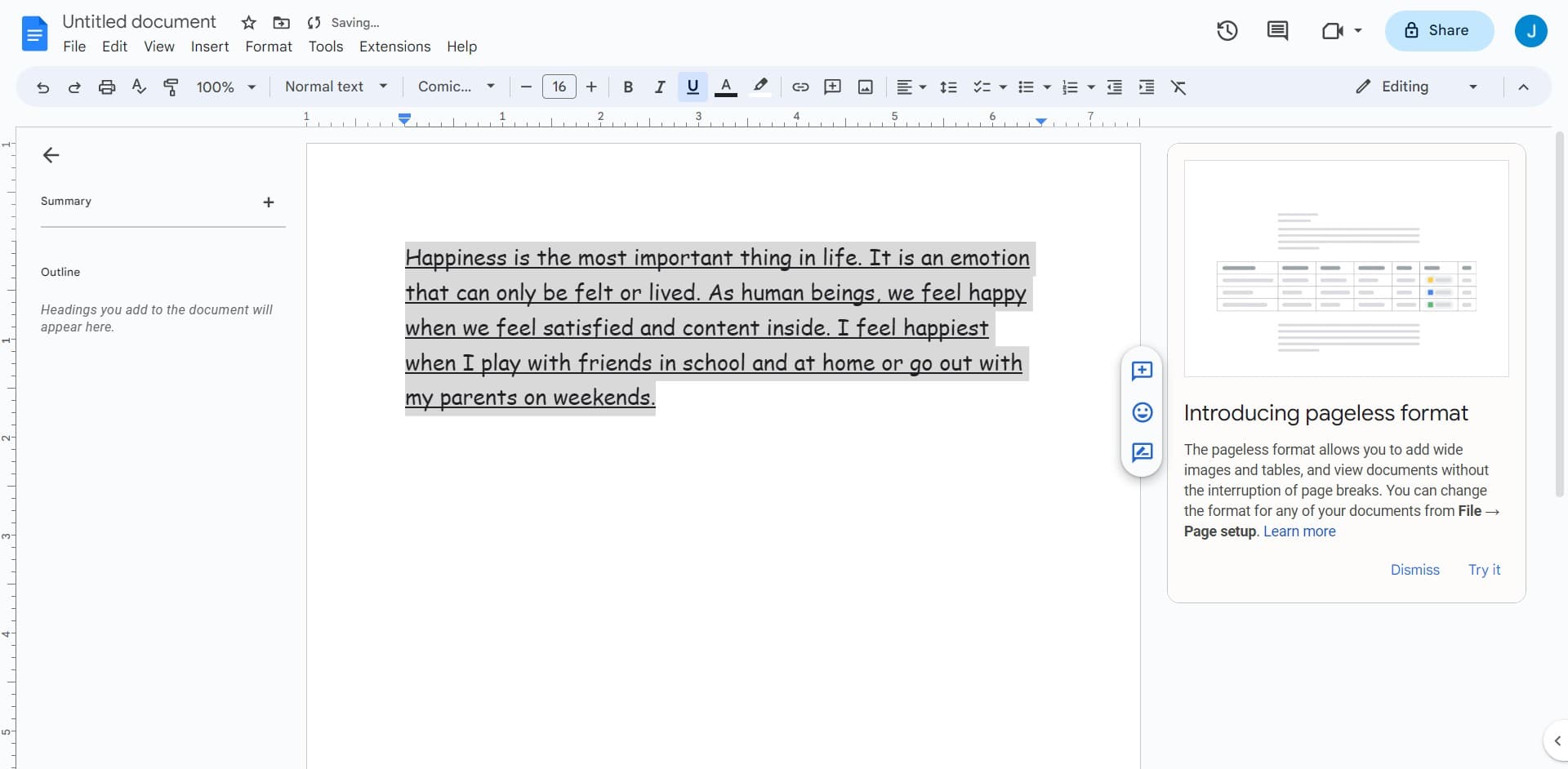This screenshot has width=1568, height=769.
Task: Toggle Bold formatting
Action: point(628,87)
